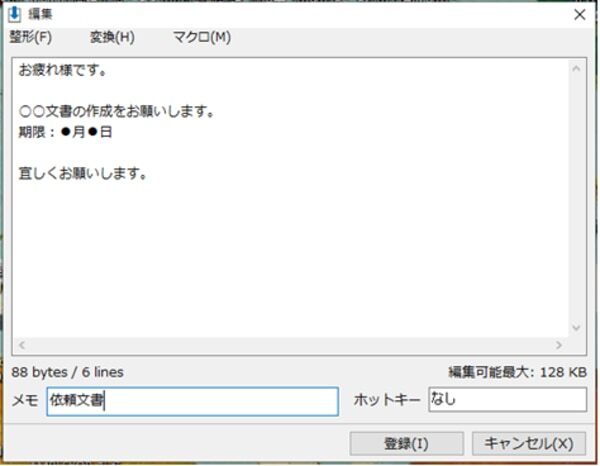Image resolution: width=600 pixels, height=466 pixels.
Task: Open the 整形(F) menu
Action: point(30,37)
